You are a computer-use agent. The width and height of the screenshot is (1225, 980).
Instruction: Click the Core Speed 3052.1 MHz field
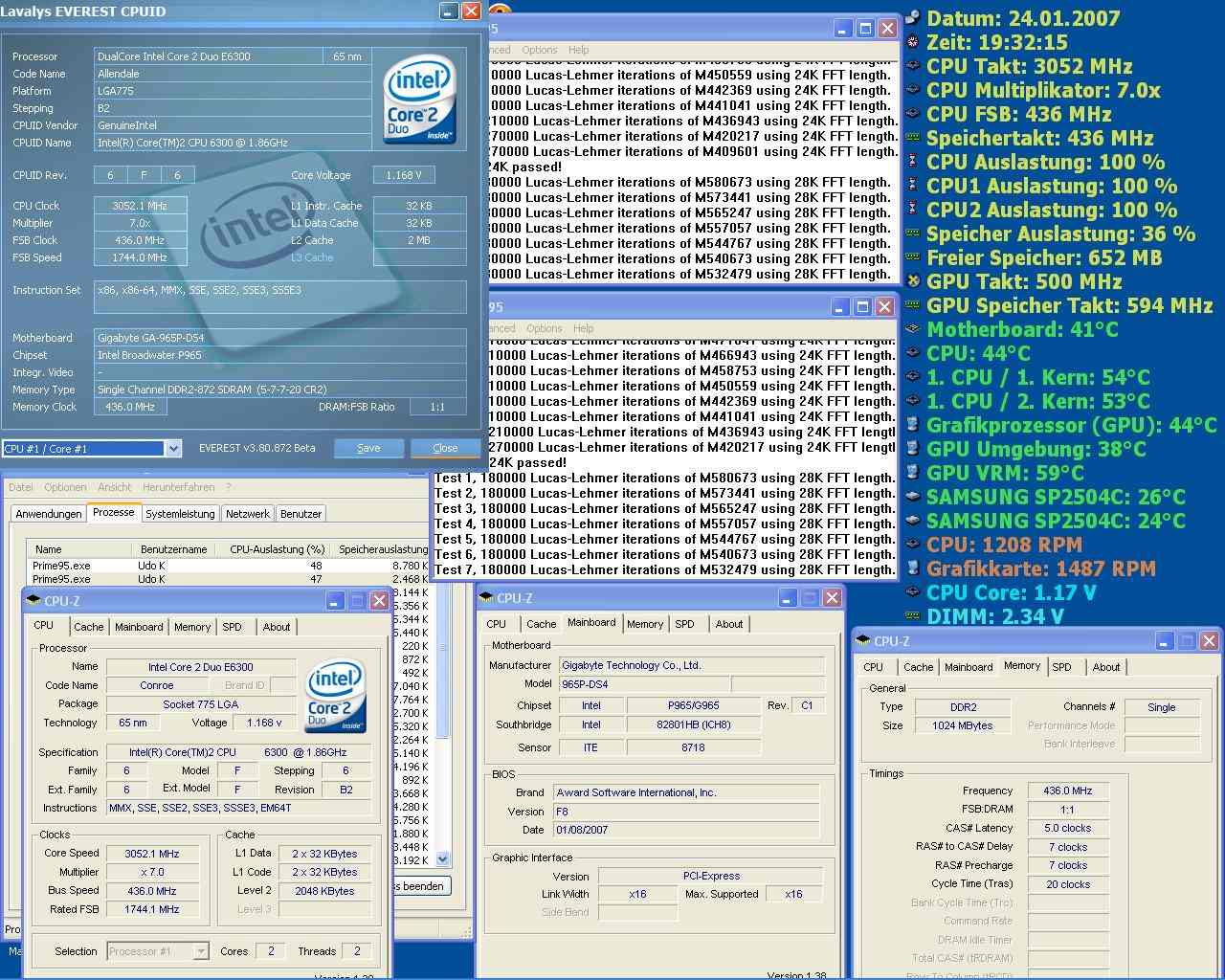pyautogui.click(x=152, y=854)
